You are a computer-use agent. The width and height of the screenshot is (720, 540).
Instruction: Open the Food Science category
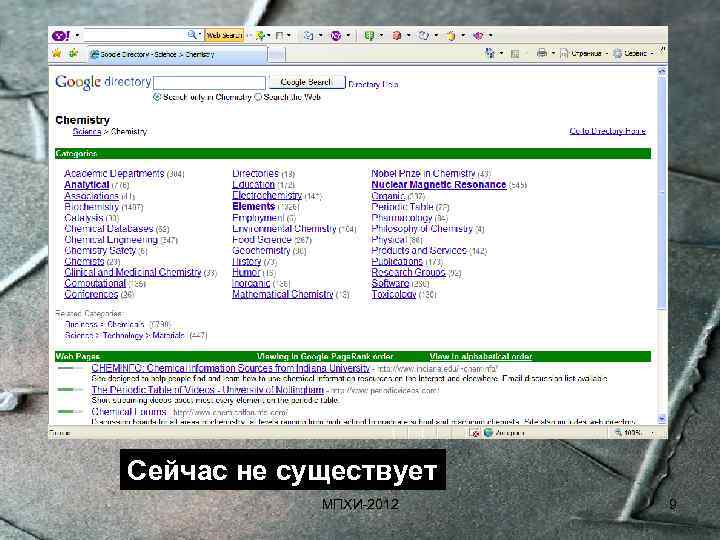click(262, 239)
